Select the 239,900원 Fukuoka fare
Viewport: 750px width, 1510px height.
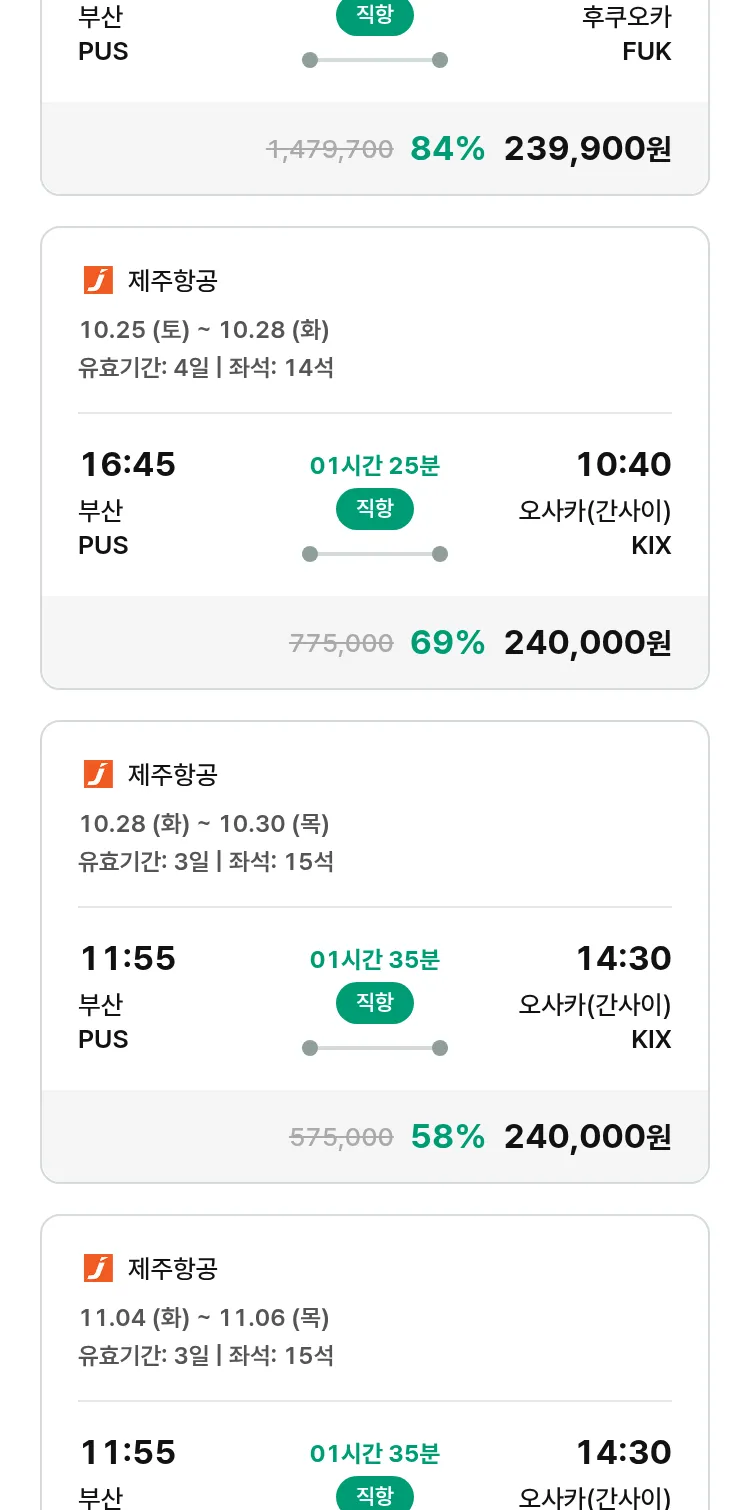[587, 149]
